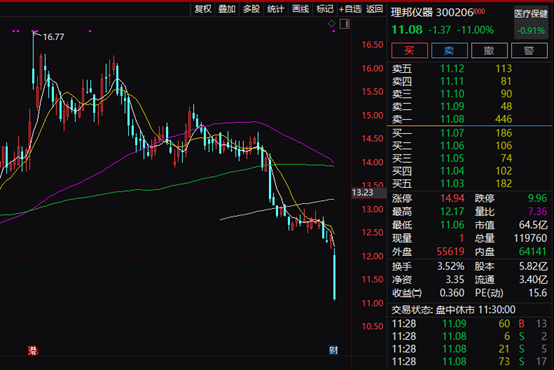Click the 返回 back button
The image size is (554, 370).
[x=375, y=9]
